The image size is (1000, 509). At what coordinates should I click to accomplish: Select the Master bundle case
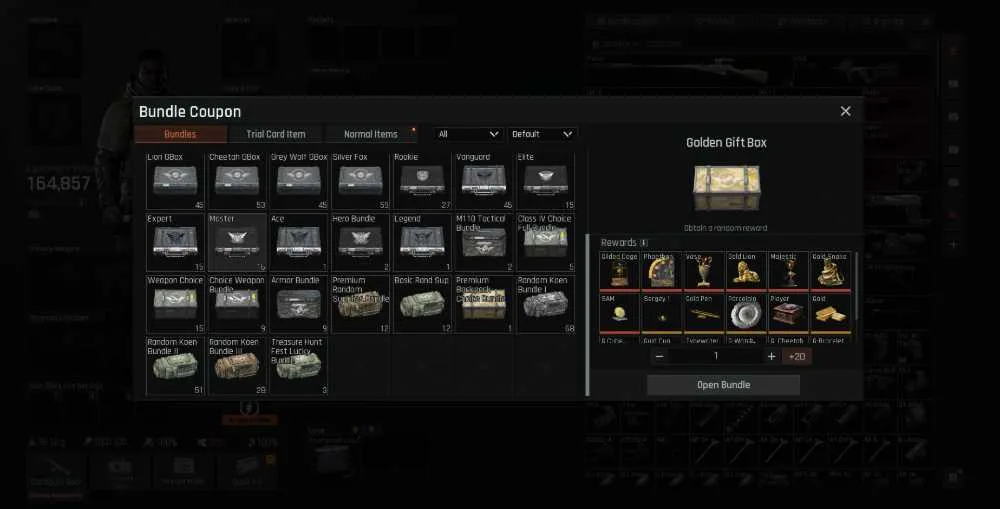pos(237,242)
